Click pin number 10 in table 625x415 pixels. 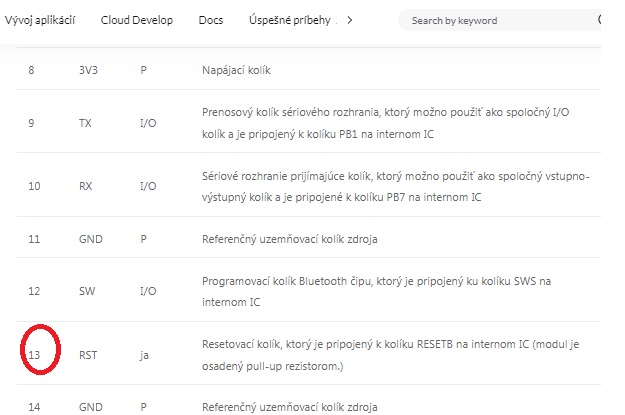pos(34,186)
